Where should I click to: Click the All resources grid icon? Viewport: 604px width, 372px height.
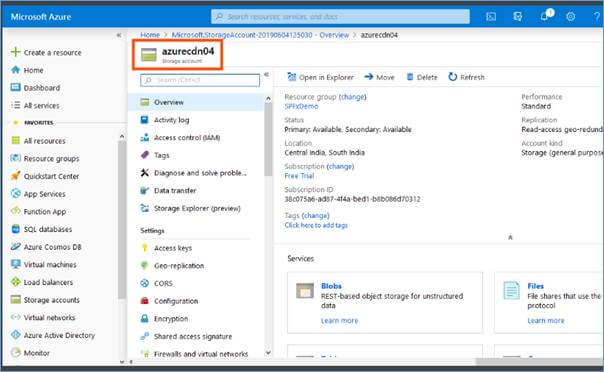pyautogui.click(x=15, y=140)
